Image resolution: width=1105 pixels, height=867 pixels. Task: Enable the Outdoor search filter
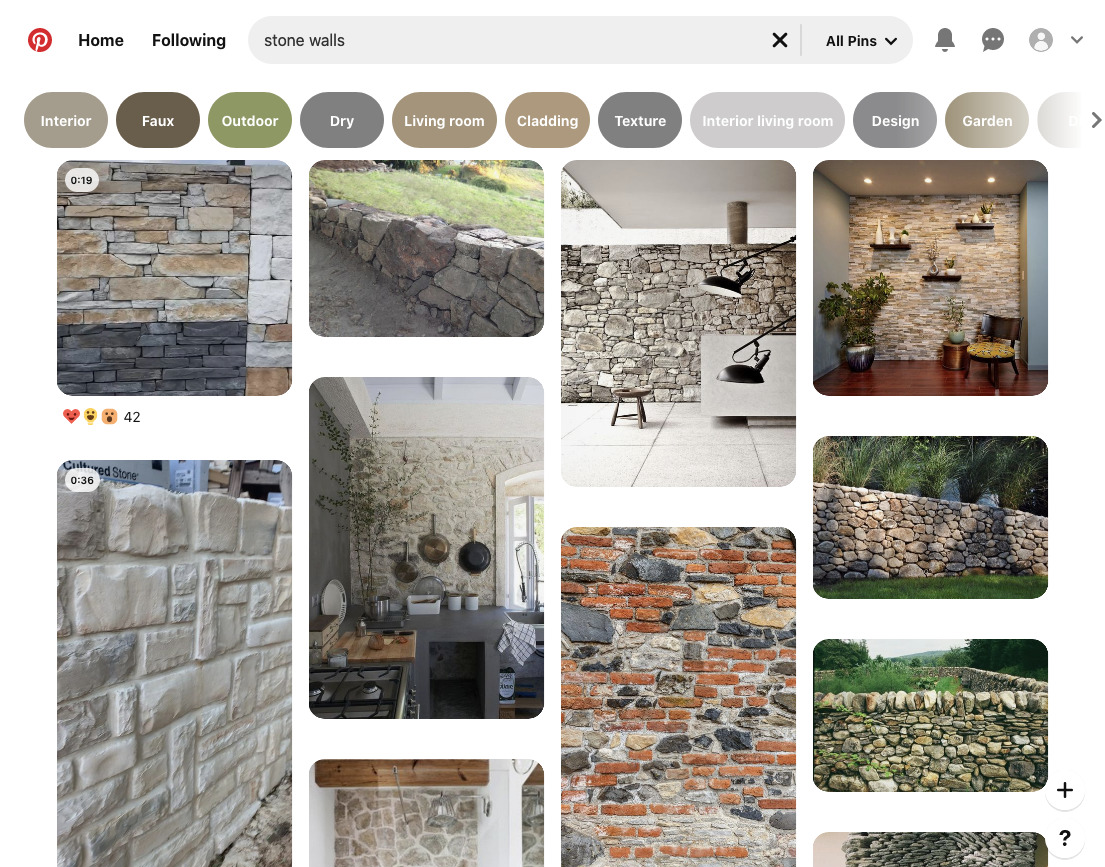tap(249, 120)
